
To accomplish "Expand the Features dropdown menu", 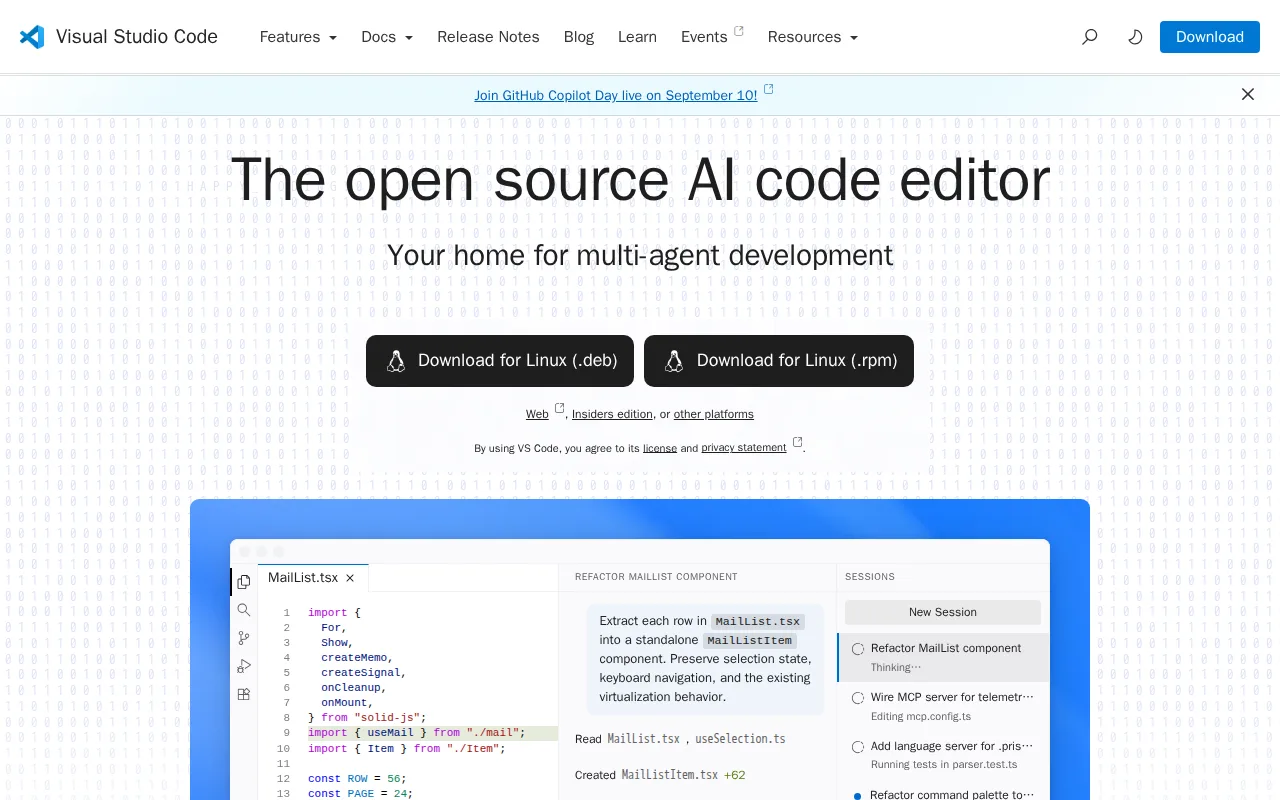I will [298, 37].
